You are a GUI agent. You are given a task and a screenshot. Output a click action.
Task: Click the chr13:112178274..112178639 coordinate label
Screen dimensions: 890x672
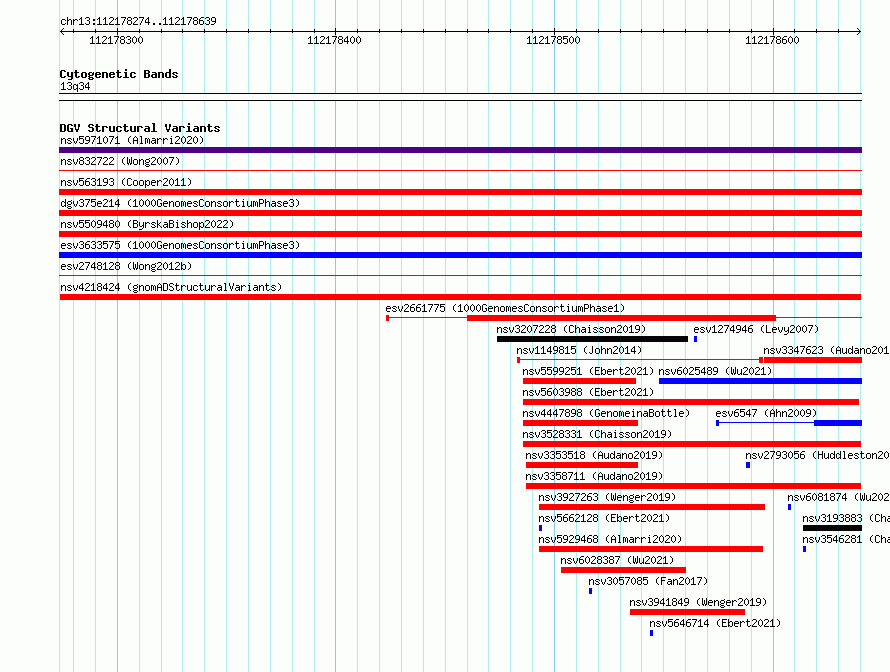tap(138, 21)
